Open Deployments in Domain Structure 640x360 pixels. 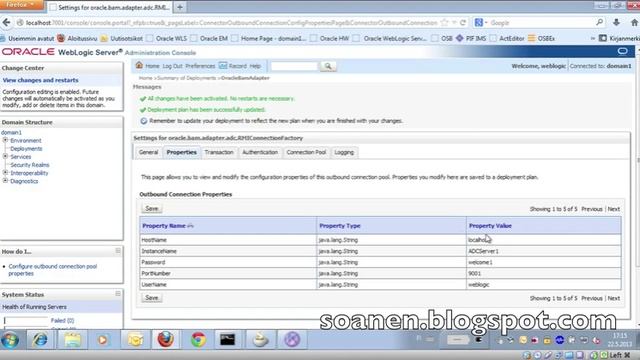coord(26,149)
